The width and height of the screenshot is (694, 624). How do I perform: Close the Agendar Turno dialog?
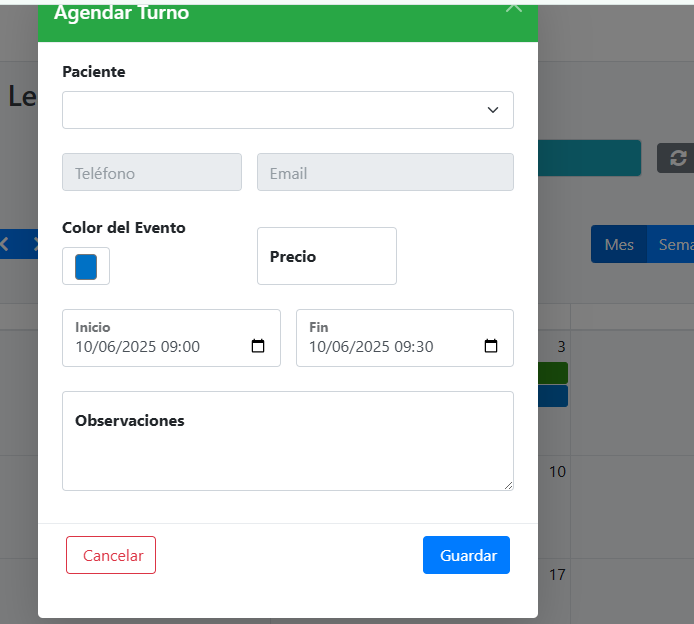(514, 7)
